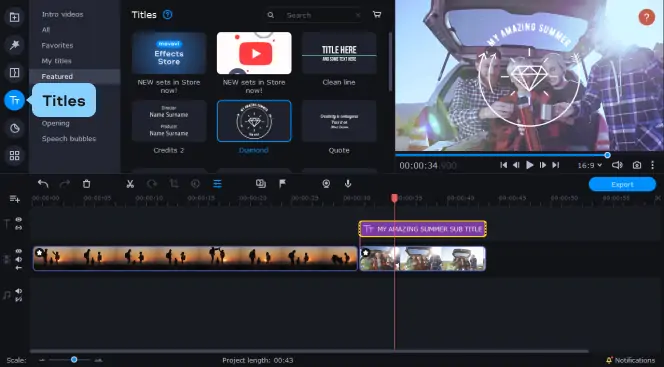Add a marker with flag icon

(282, 184)
